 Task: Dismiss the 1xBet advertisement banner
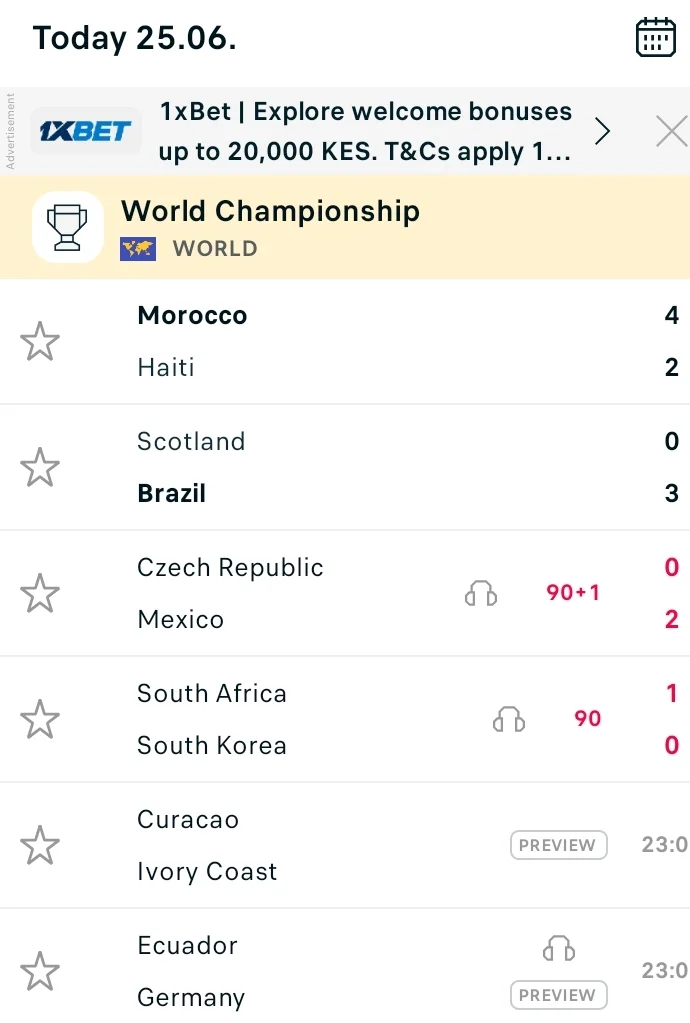[x=671, y=131]
